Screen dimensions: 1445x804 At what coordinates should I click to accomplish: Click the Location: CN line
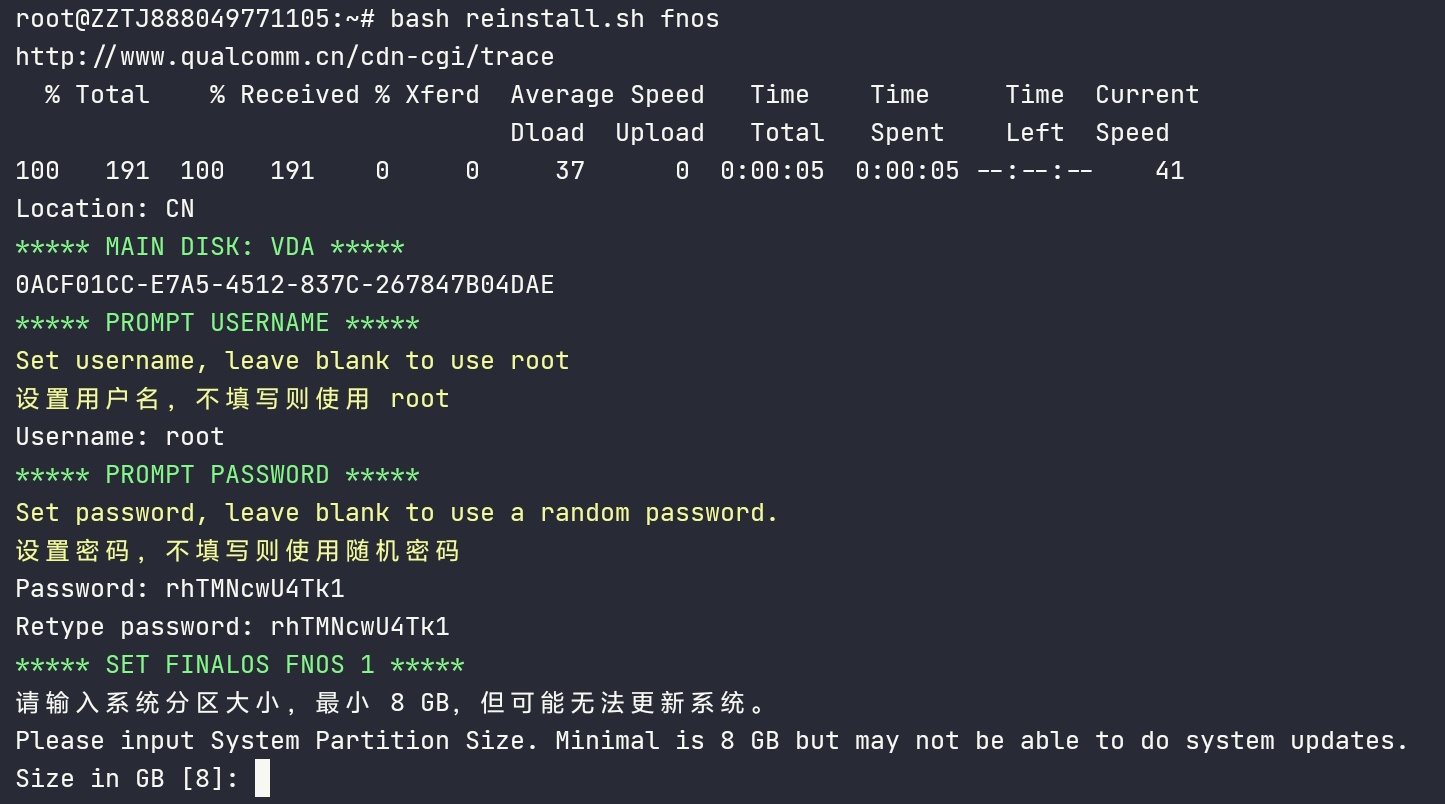click(x=105, y=209)
